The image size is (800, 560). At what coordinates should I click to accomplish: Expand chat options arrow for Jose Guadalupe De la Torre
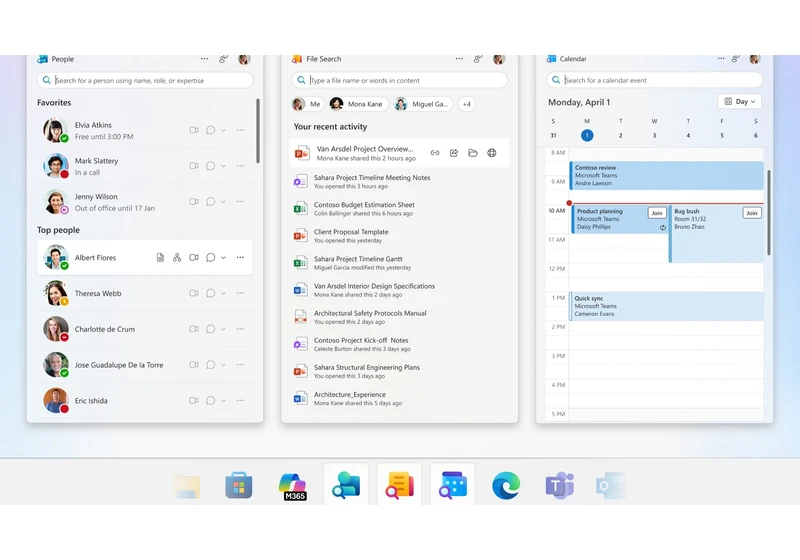coord(223,365)
